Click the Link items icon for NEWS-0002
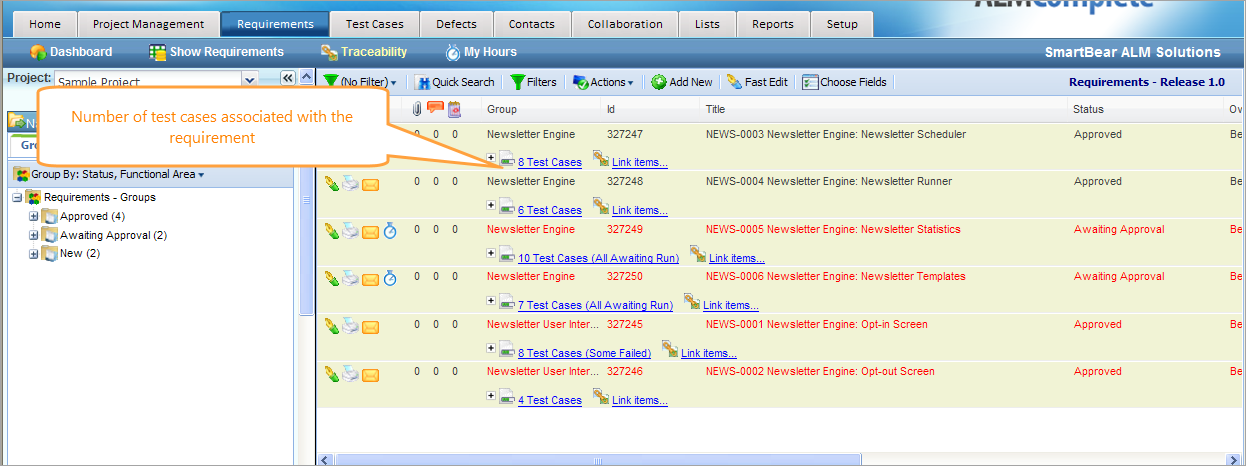This screenshot has height=466, width=1246. pyautogui.click(x=601, y=398)
